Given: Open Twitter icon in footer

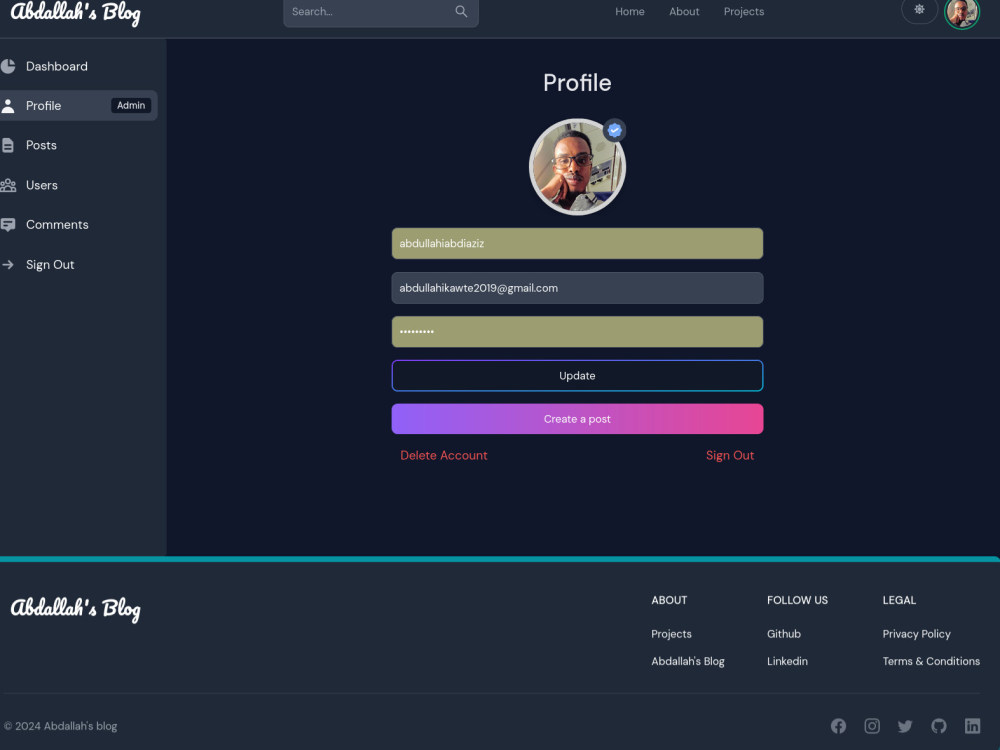Looking at the screenshot, I should coord(905,726).
